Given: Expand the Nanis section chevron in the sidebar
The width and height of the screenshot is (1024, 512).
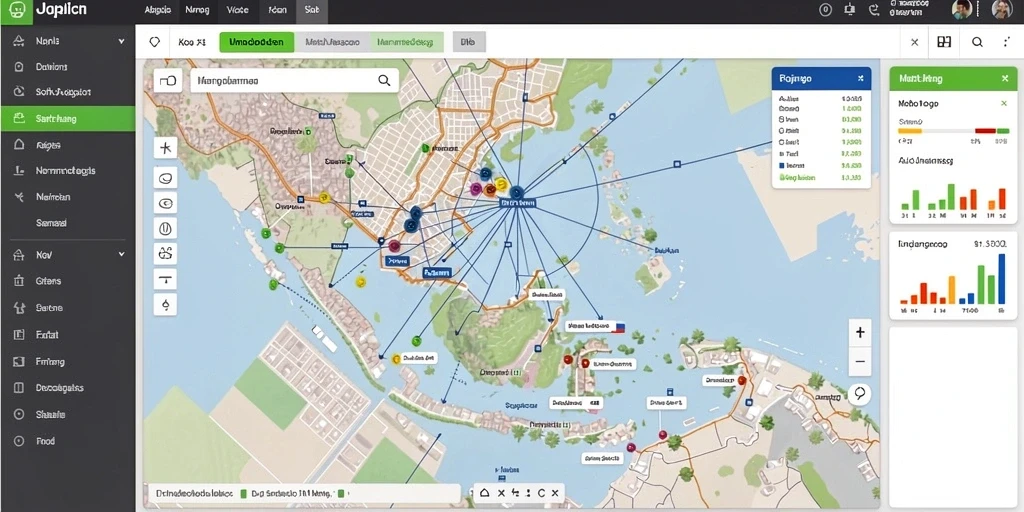Looking at the screenshot, I should [x=121, y=41].
